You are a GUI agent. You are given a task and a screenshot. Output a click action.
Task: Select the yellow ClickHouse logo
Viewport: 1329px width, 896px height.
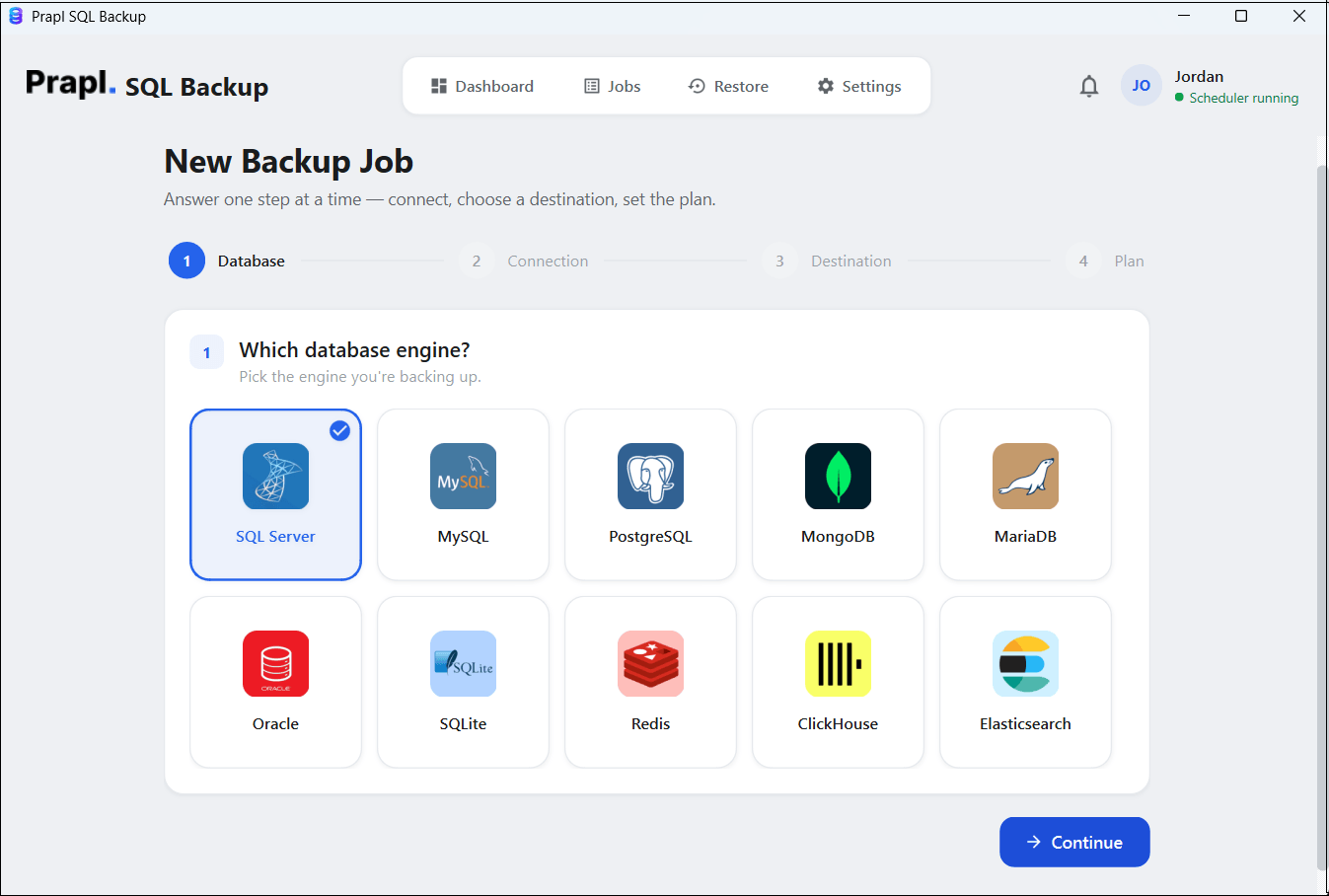click(x=838, y=663)
